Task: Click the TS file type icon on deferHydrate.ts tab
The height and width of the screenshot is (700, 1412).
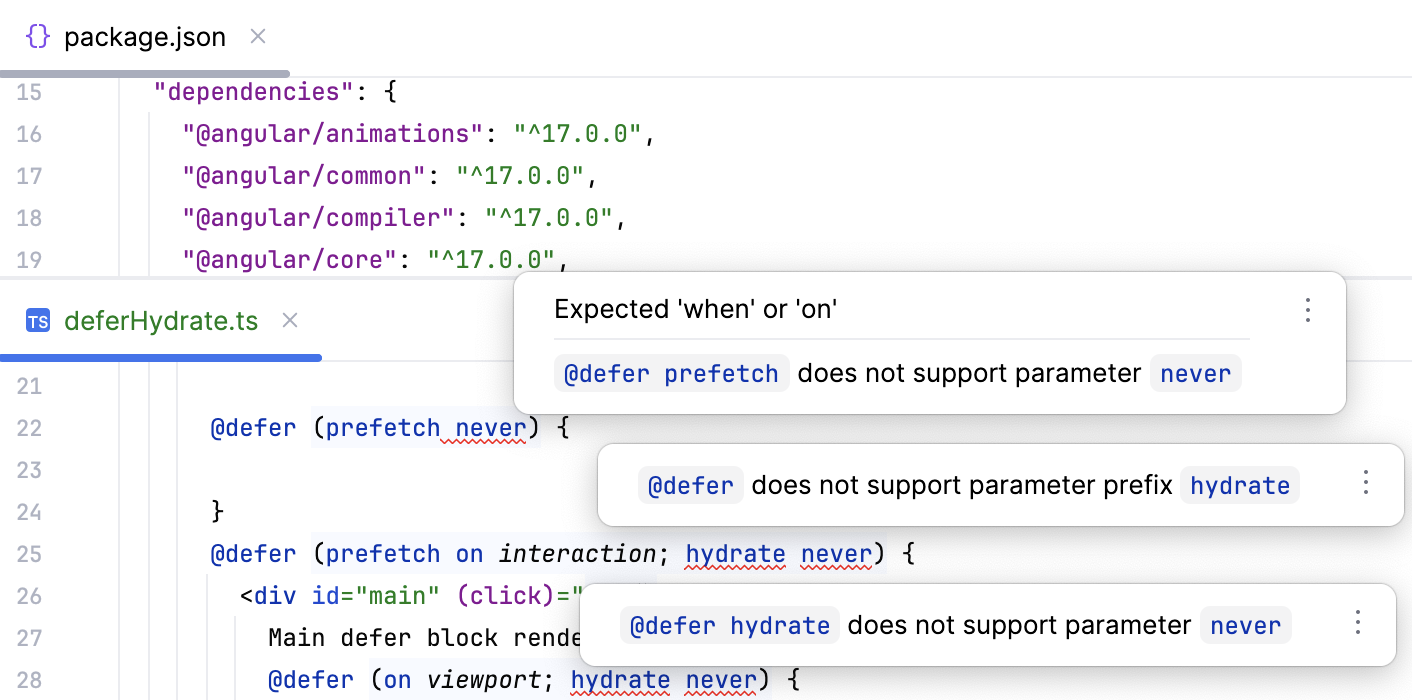Action: coord(37,321)
